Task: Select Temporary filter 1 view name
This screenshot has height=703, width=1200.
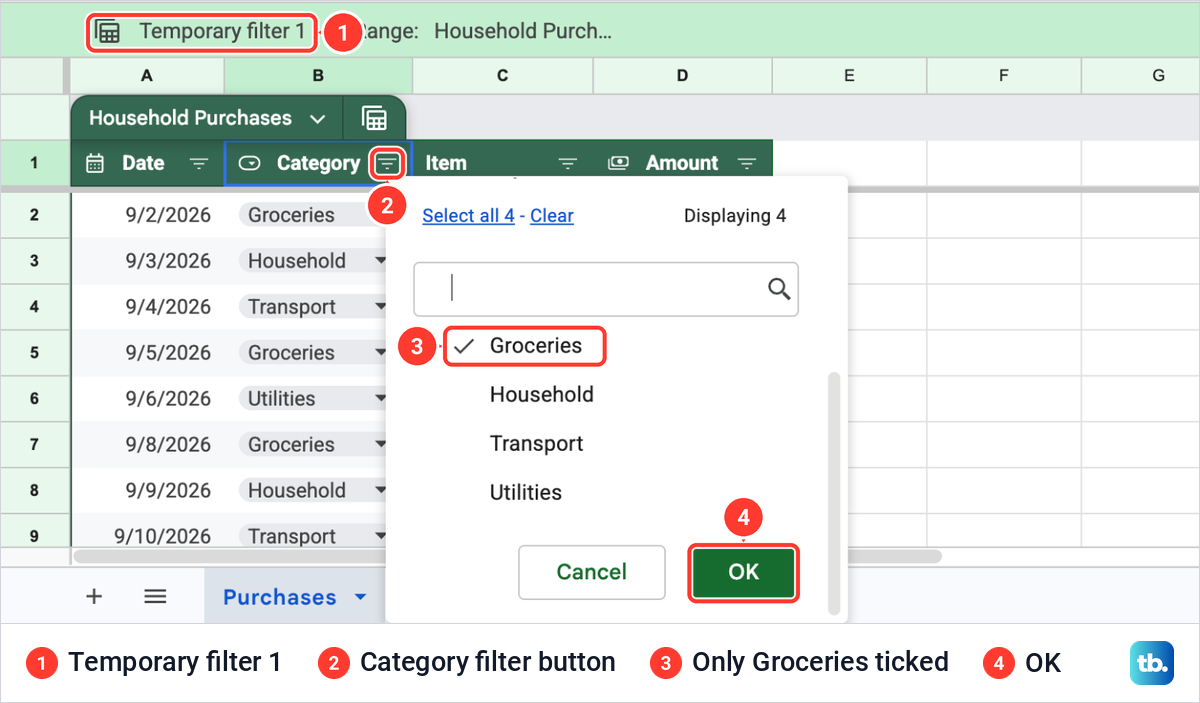Action: point(222,31)
